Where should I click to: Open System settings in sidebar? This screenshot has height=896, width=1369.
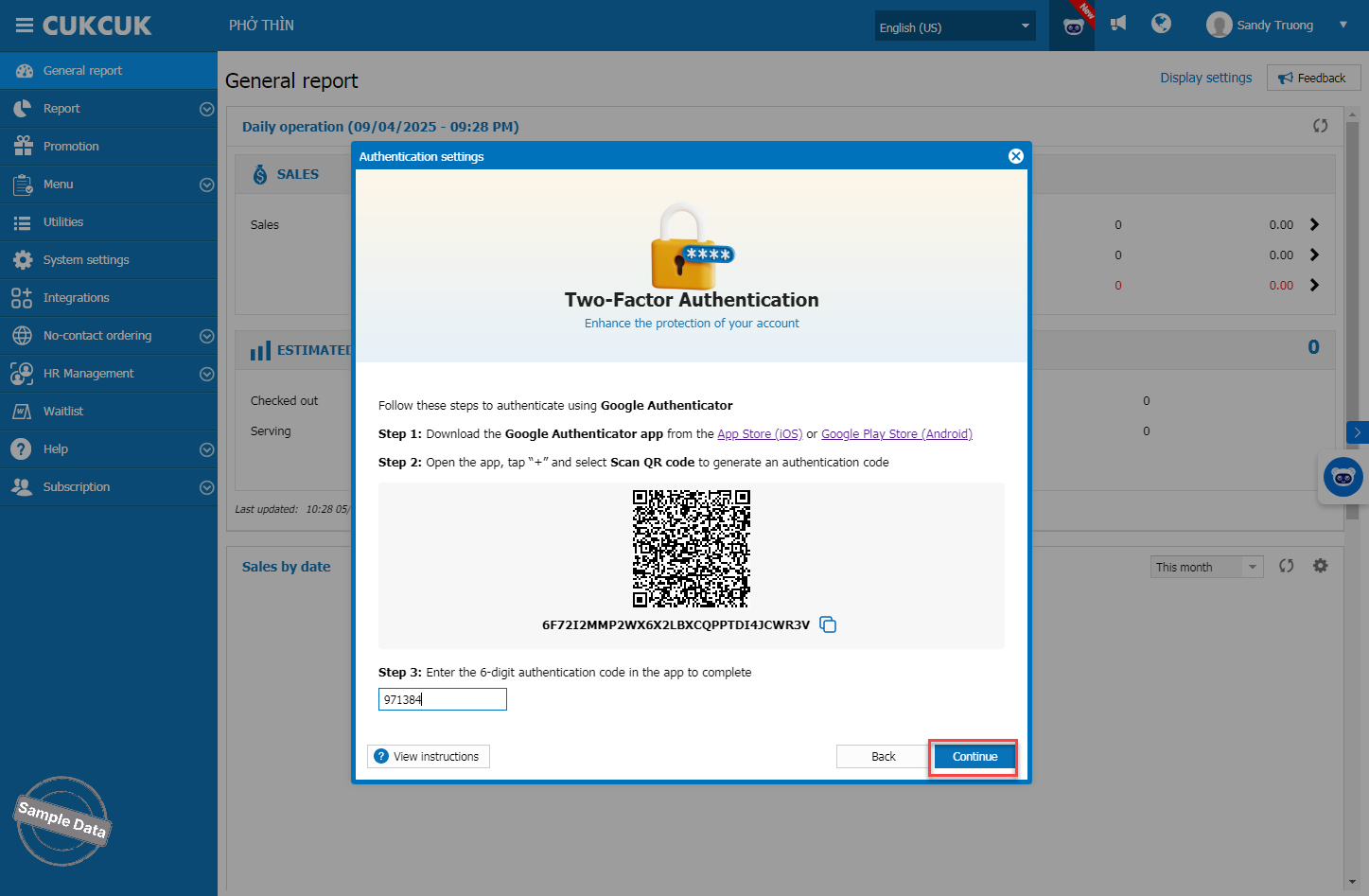[x=109, y=260]
